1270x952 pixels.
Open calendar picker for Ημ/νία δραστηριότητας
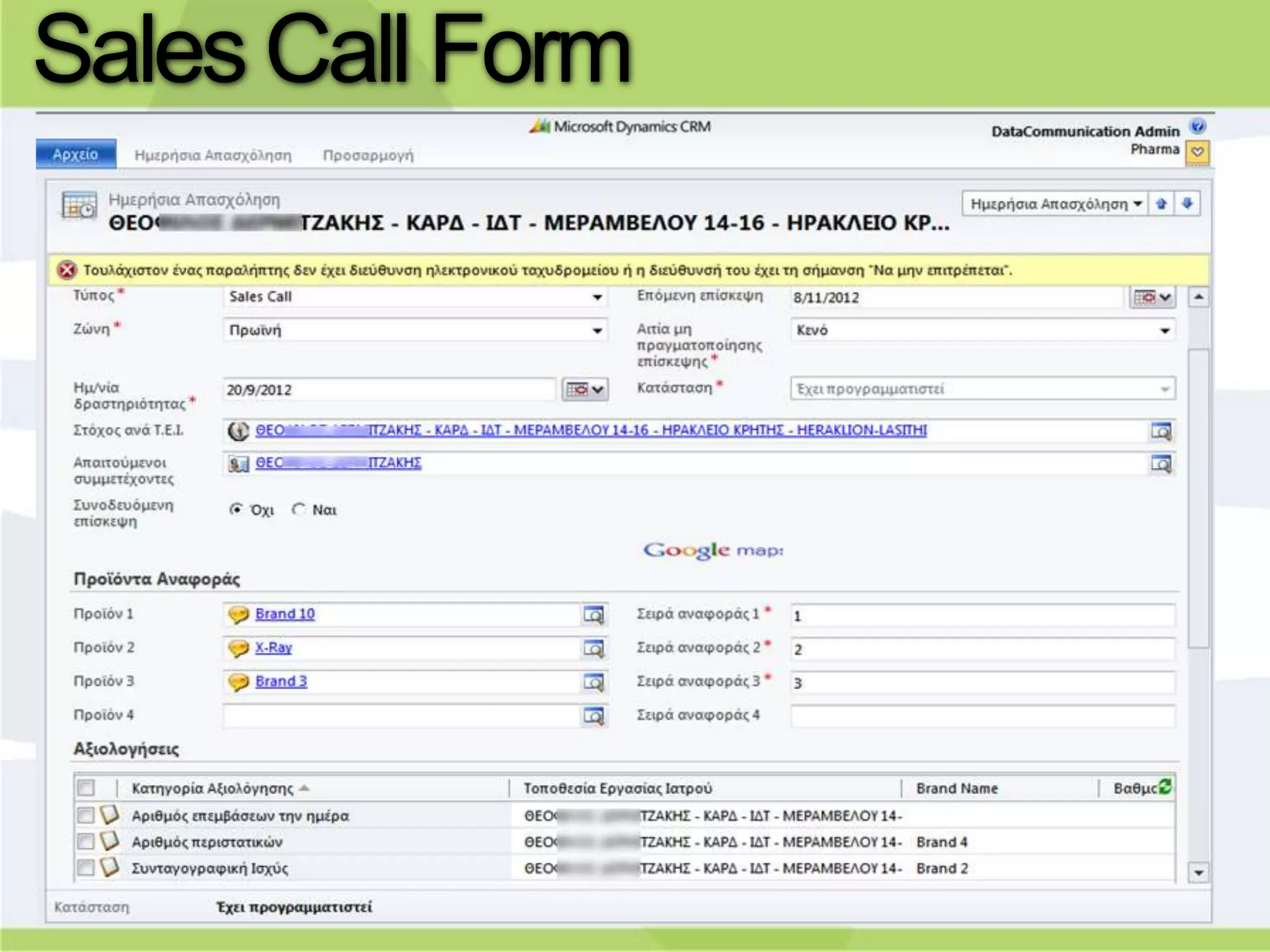tap(585, 390)
